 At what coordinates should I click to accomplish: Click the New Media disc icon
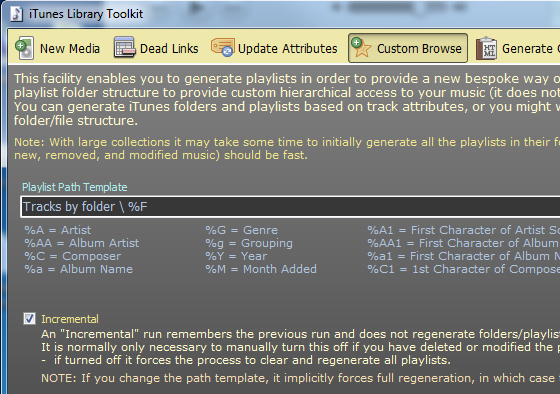24,48
